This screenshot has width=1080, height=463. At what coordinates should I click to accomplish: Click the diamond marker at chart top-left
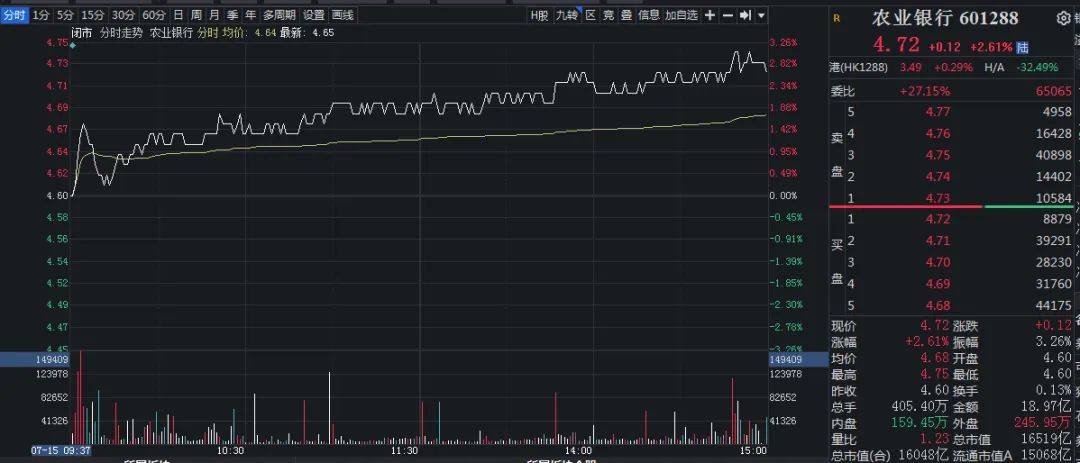point(73,46)
